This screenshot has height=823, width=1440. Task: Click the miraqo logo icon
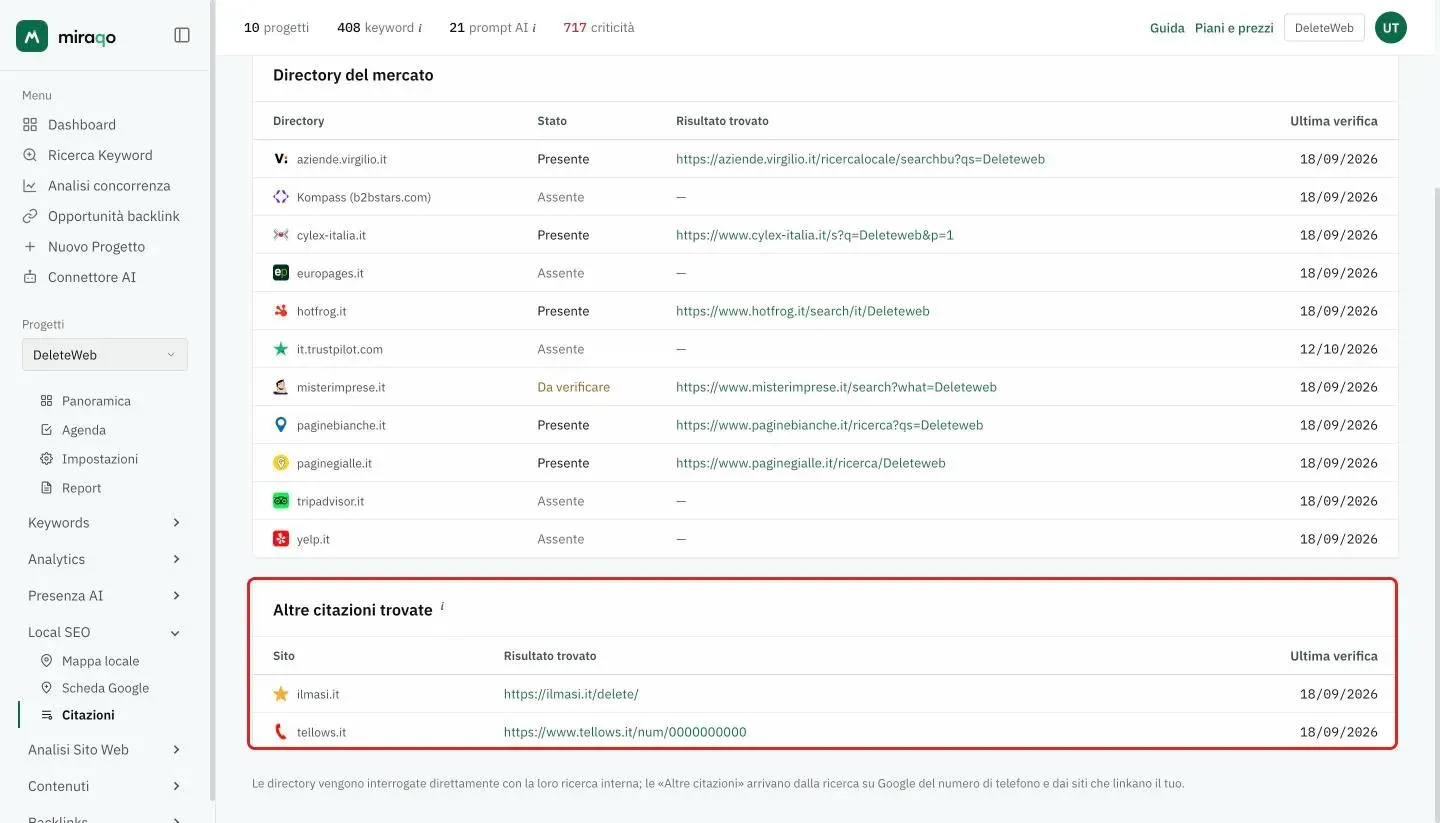32,36
